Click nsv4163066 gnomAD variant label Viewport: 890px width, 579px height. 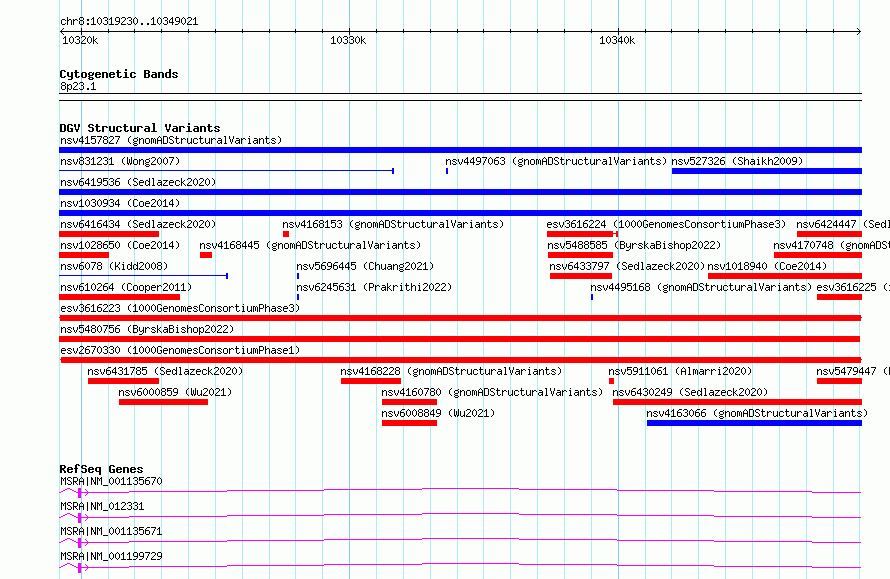coord(757,413)
